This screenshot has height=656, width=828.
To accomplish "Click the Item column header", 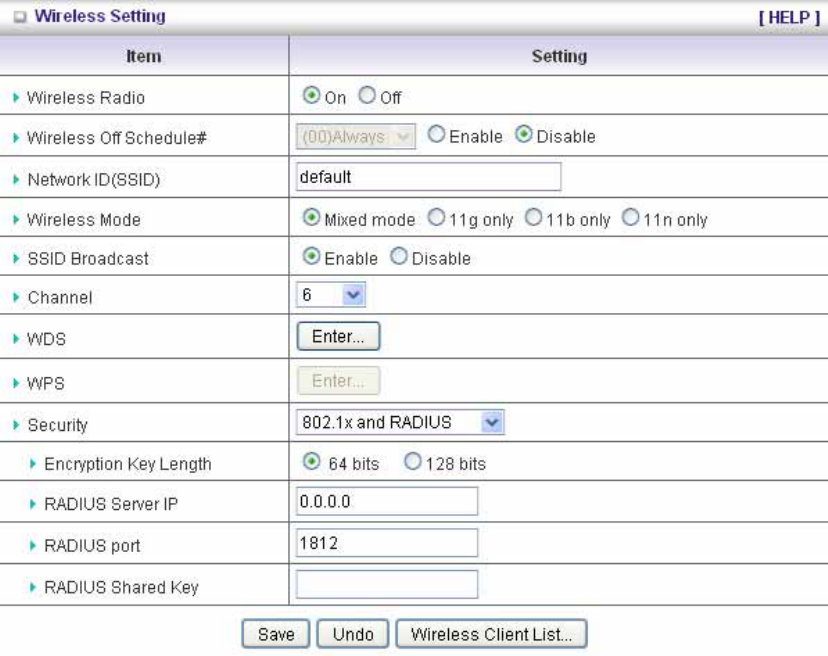I will tap(144, 56).
